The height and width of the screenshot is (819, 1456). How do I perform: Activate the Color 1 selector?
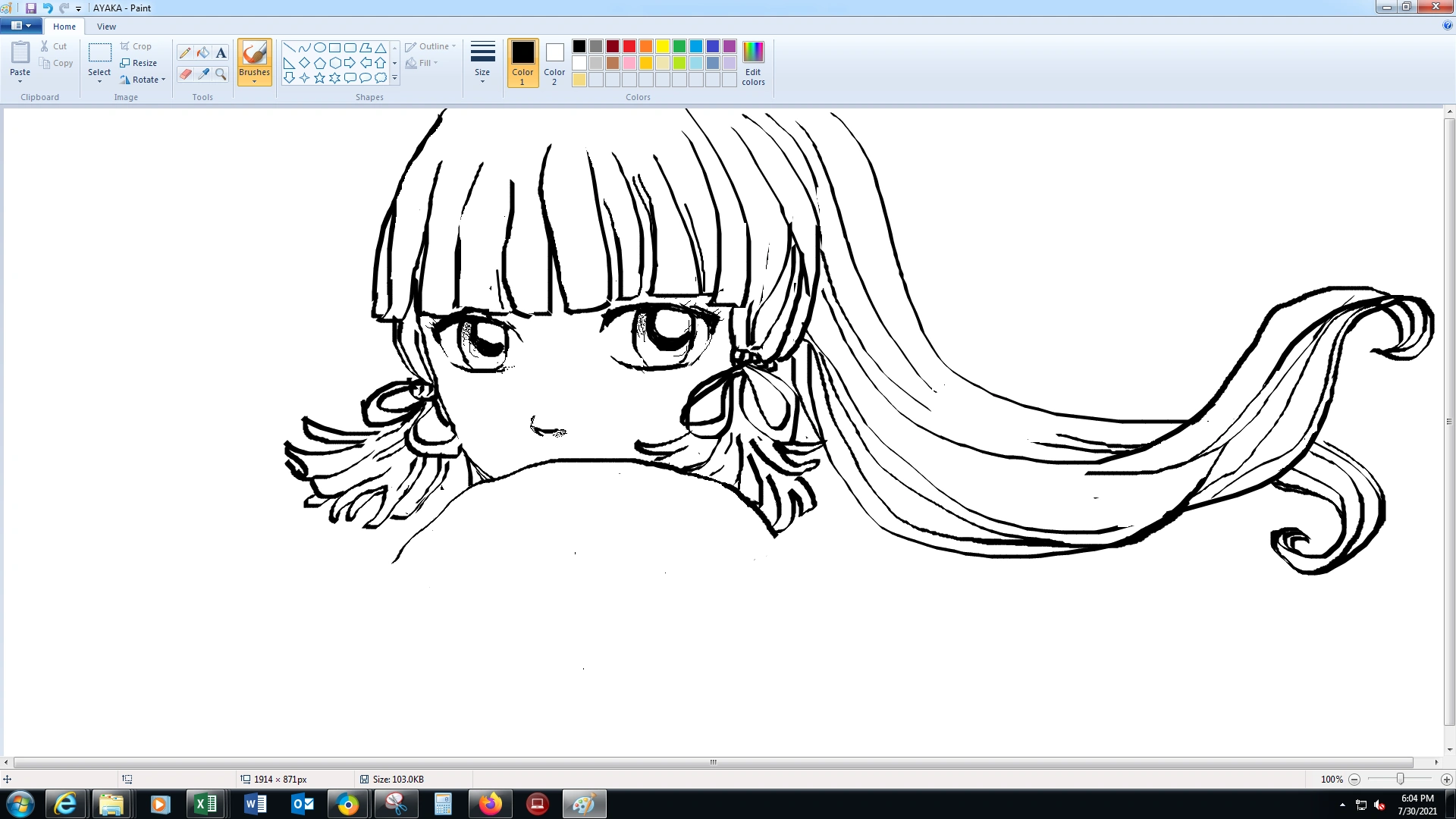click(522, 62)
